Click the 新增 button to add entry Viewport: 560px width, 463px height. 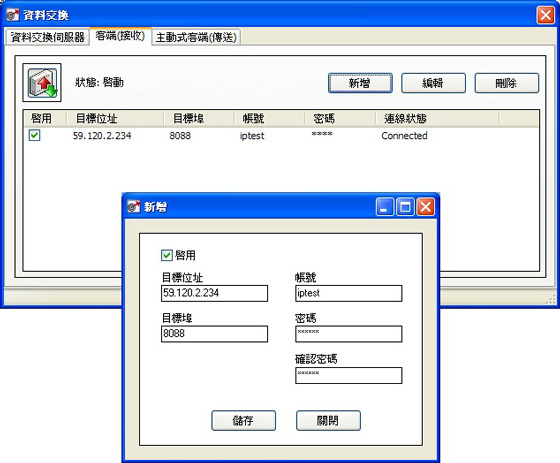click(x=360, y=83)
